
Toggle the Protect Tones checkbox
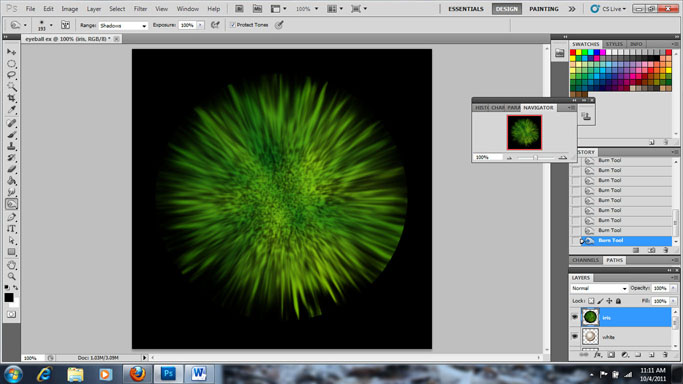coord(233,25)
